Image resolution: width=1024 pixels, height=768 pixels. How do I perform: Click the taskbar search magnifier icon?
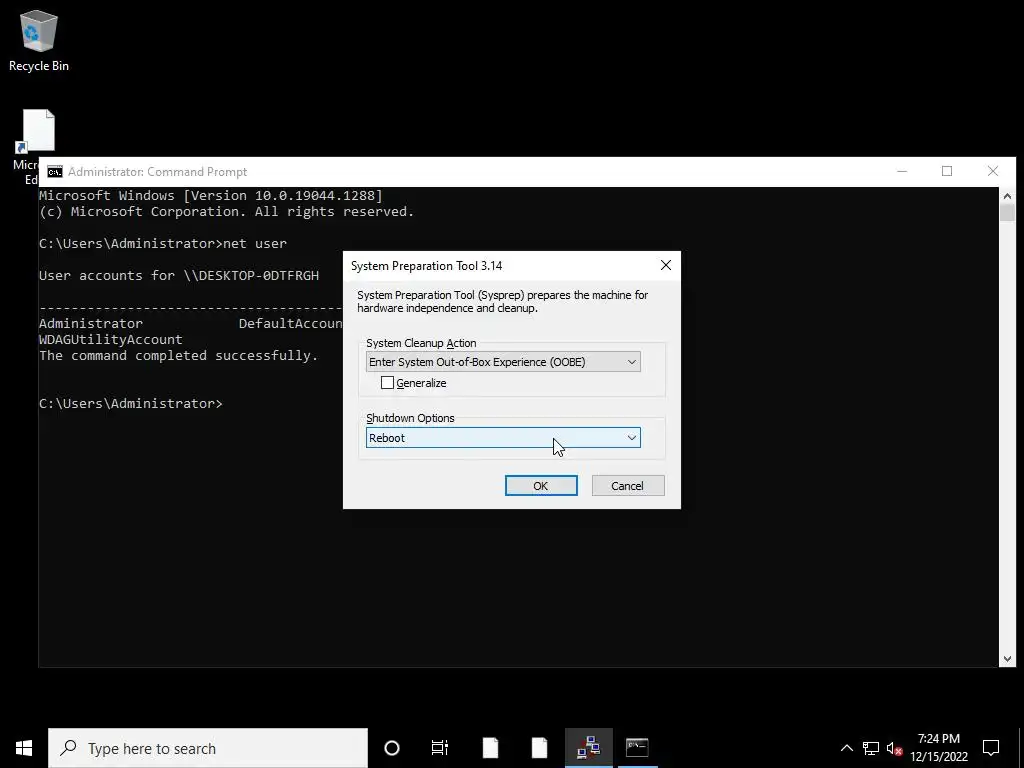tap(68, 748)
